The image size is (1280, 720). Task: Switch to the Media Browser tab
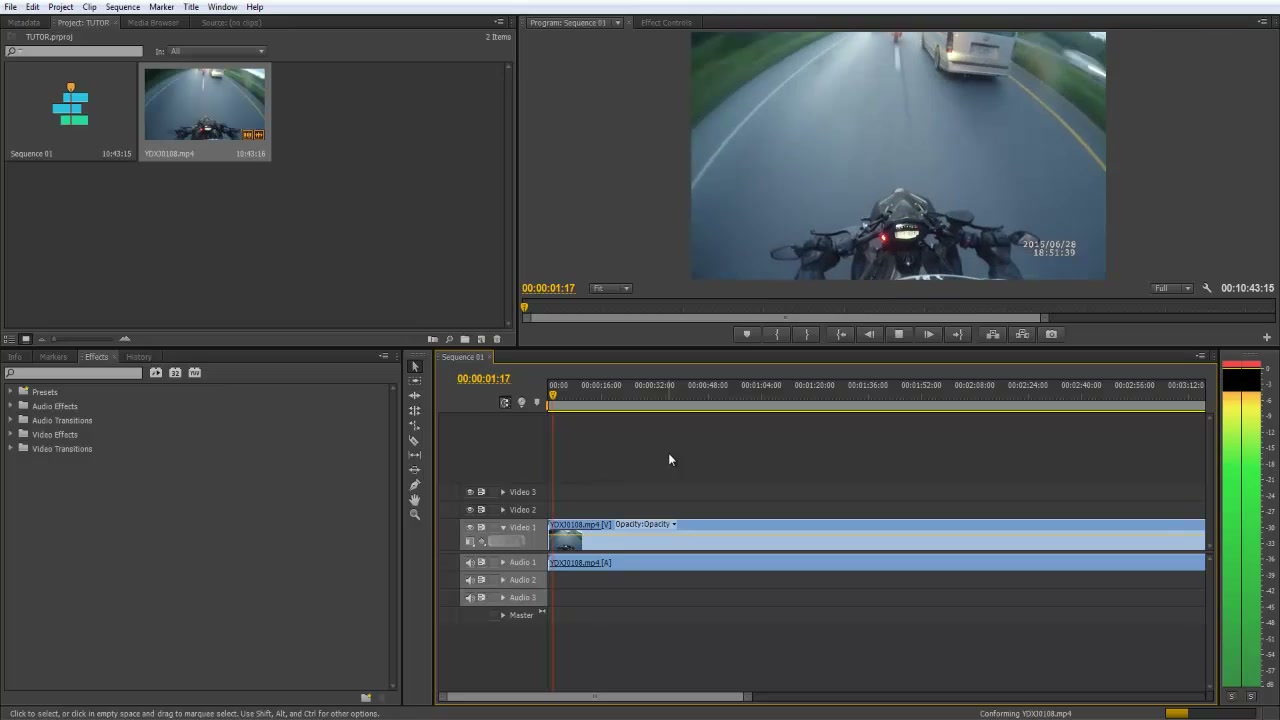(152, 22)
